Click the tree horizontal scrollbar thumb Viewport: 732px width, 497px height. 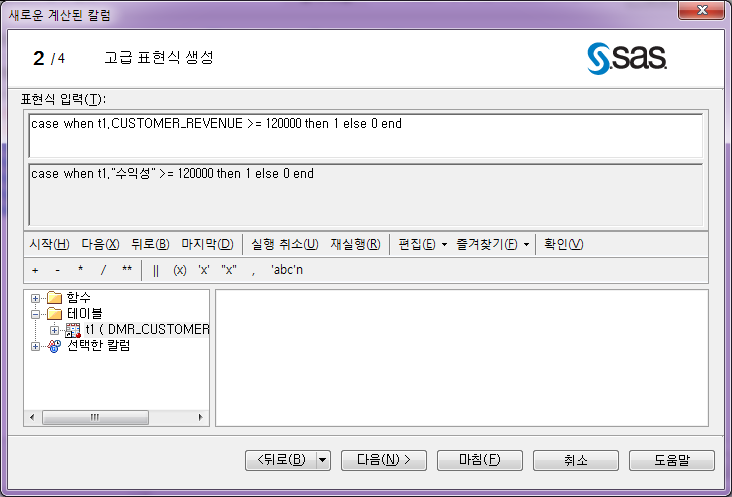(95, 417)
